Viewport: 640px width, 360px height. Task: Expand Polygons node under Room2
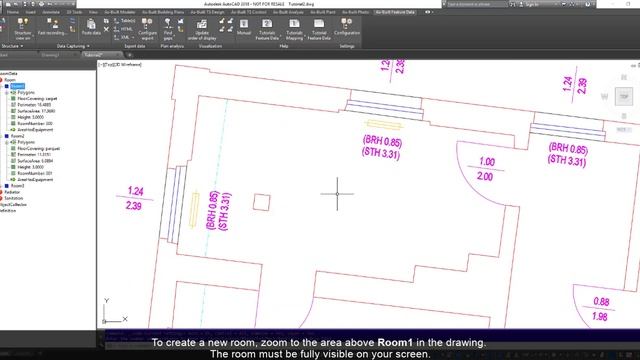click(x=7, y=142)
